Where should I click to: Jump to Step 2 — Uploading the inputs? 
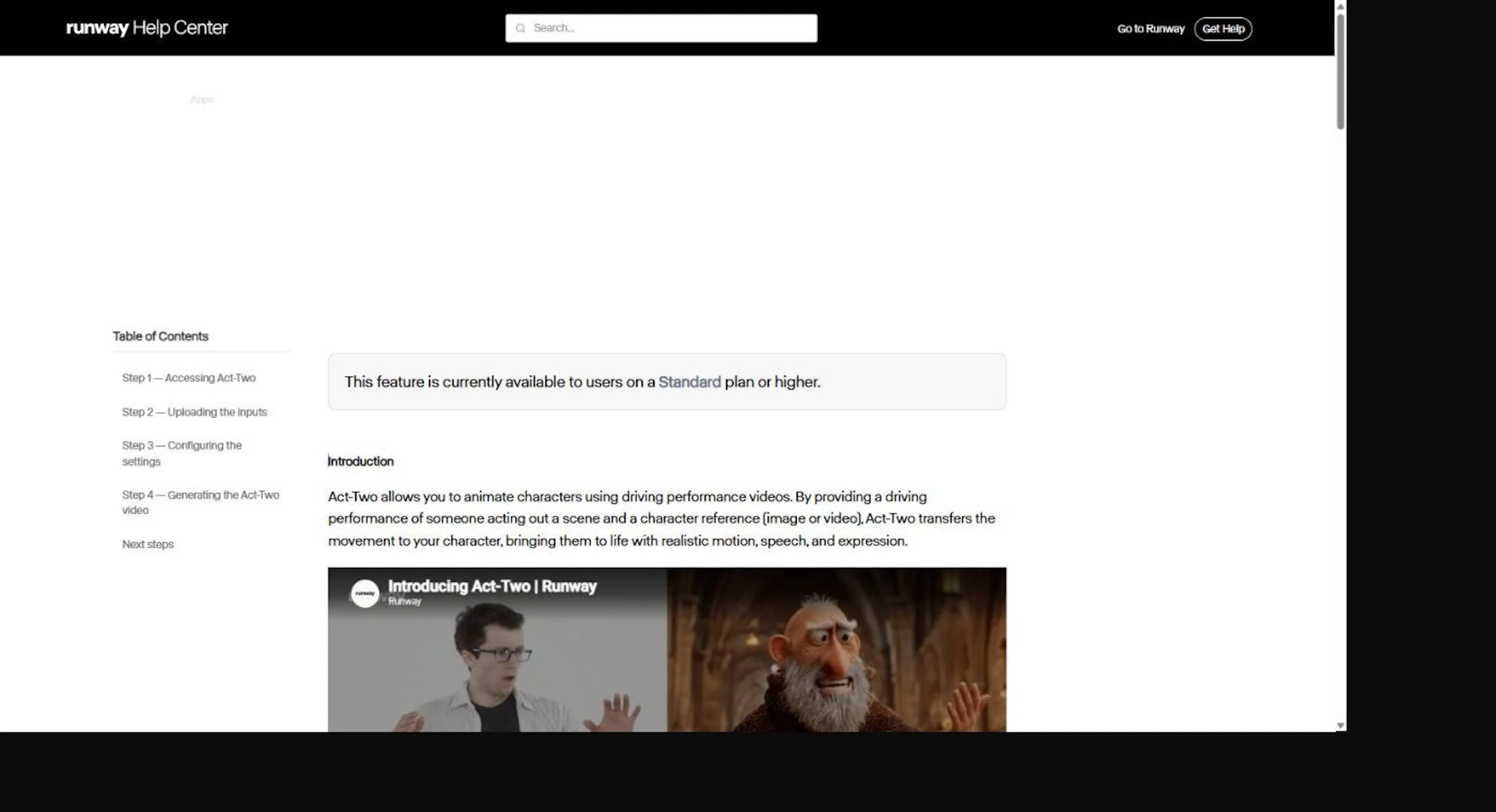(194, 412)
